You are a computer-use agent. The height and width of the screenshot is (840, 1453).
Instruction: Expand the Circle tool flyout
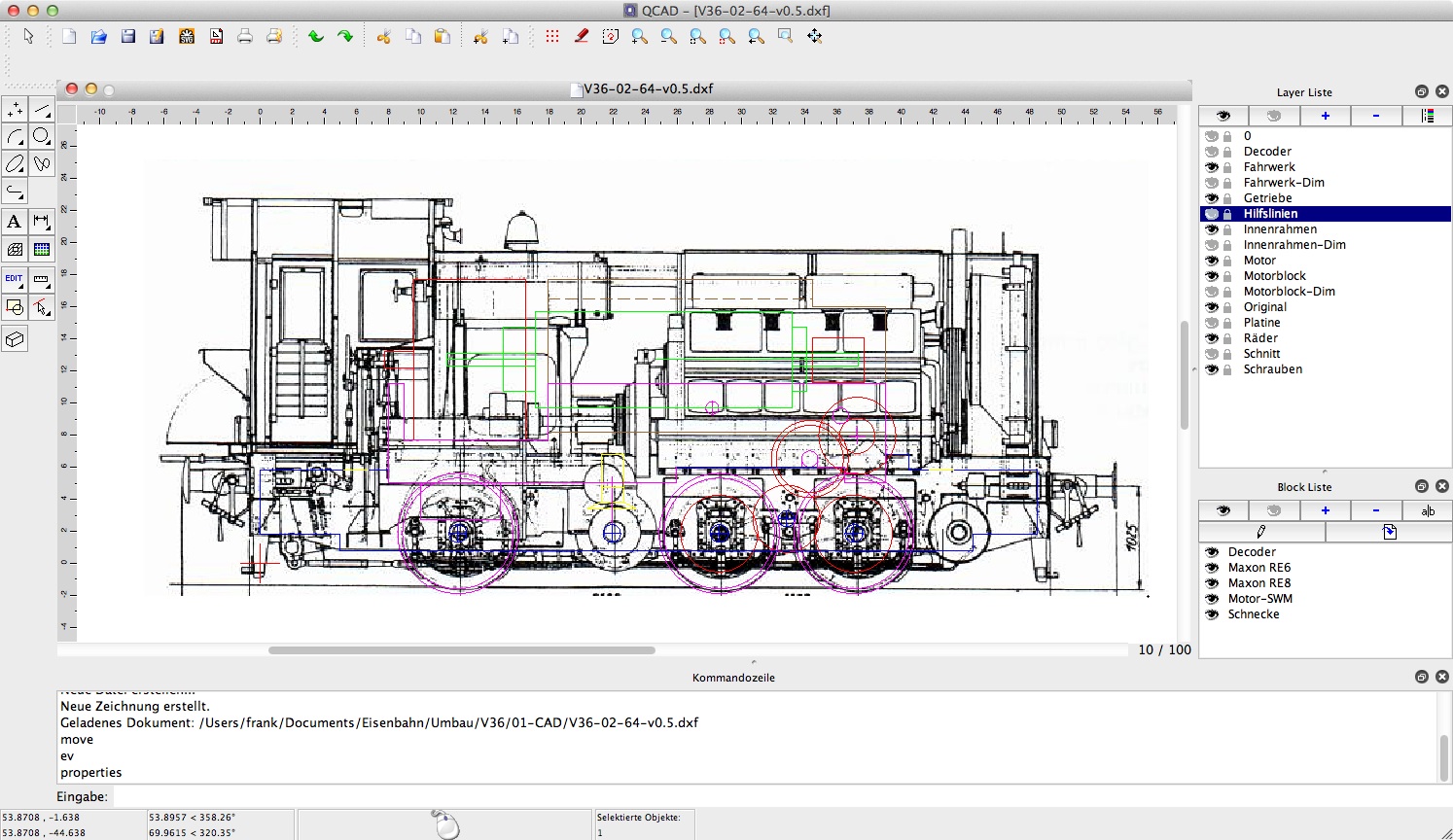tap(42, 136)
